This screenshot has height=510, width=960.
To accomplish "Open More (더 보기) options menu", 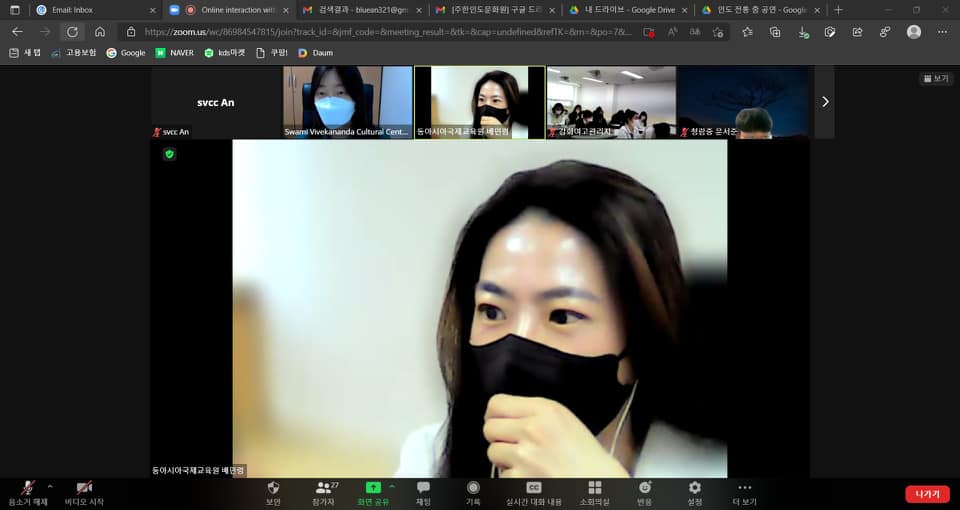I will coord(744,488).
